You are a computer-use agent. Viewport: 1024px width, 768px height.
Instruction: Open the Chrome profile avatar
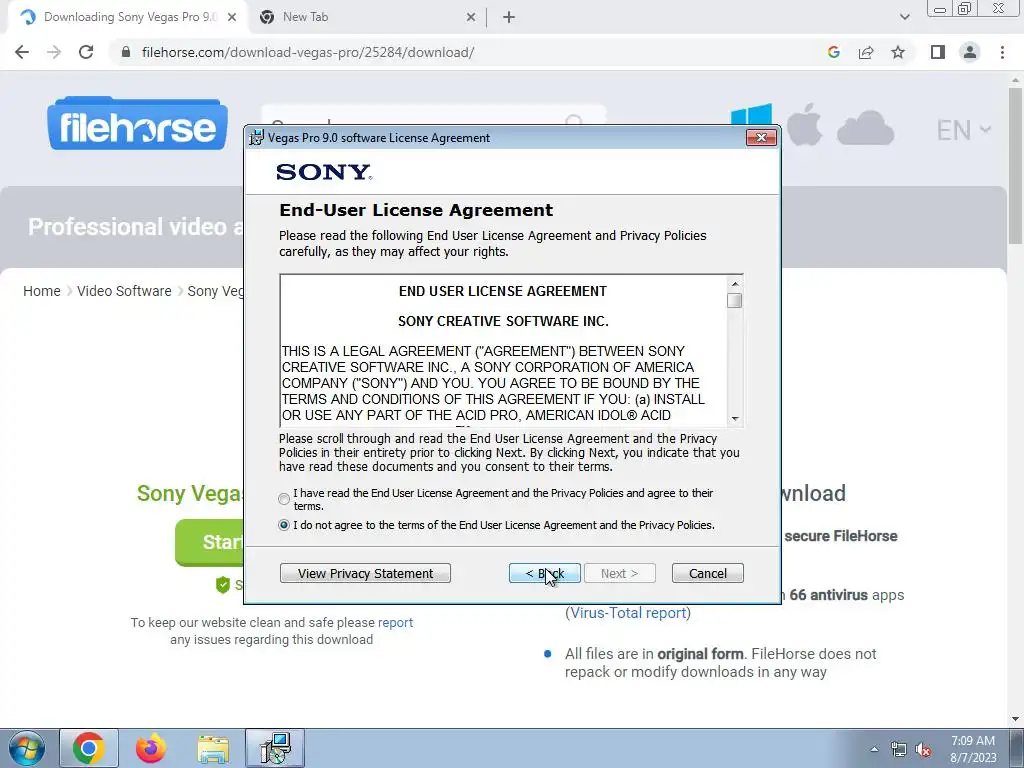point(970,52)
